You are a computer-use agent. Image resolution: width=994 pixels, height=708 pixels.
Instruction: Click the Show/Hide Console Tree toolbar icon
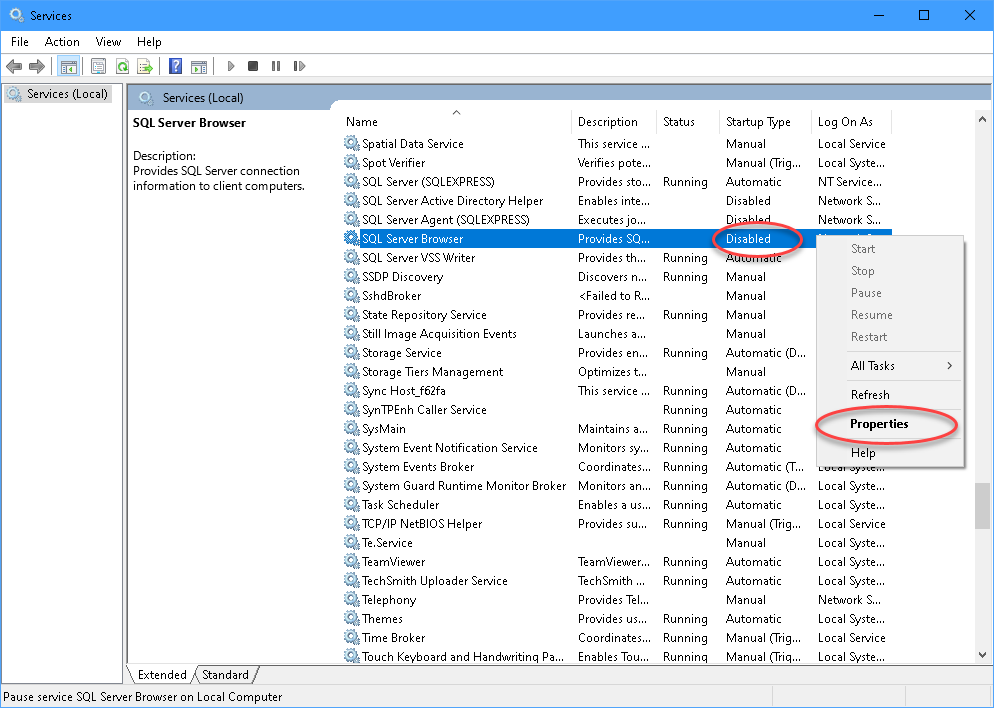[x=69, y=66]
